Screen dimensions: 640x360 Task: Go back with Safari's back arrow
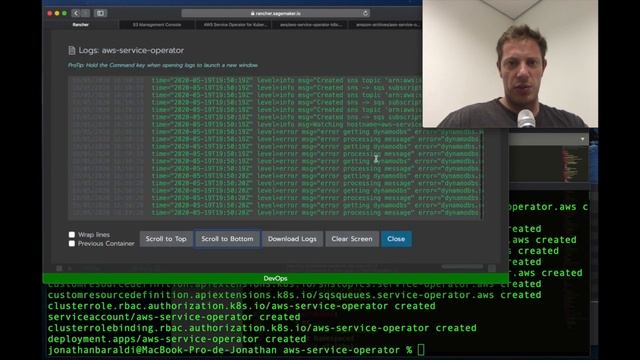[x=76, y=13]
